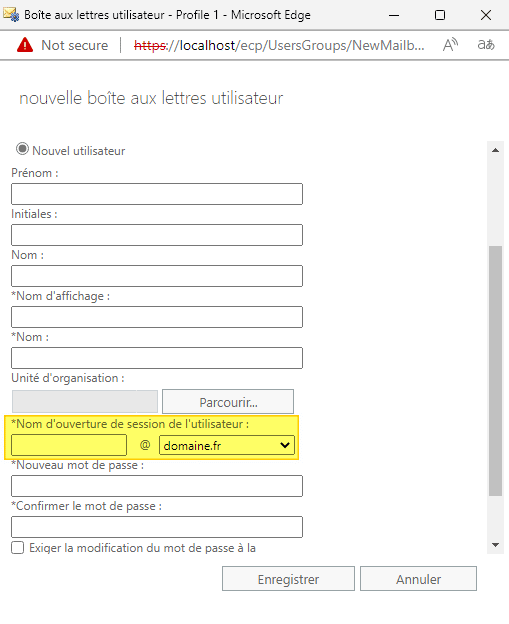
Task: Close the Edge window
Action: pos(486,15)
